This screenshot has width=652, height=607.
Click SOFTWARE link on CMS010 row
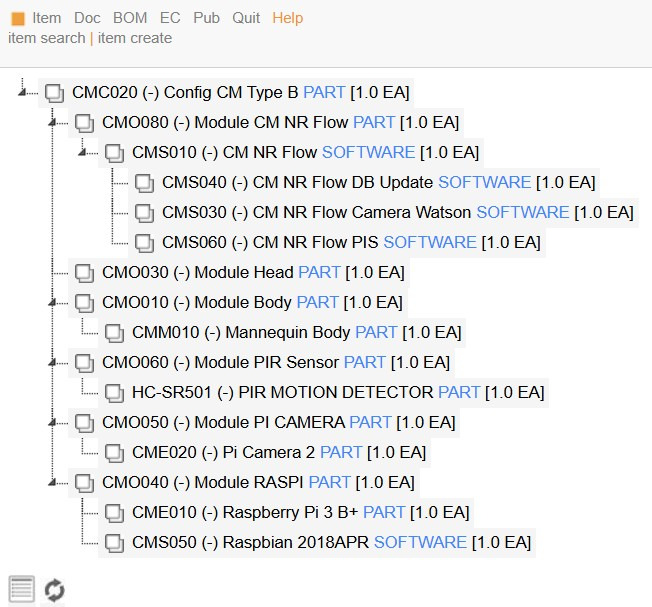[368, 152]
